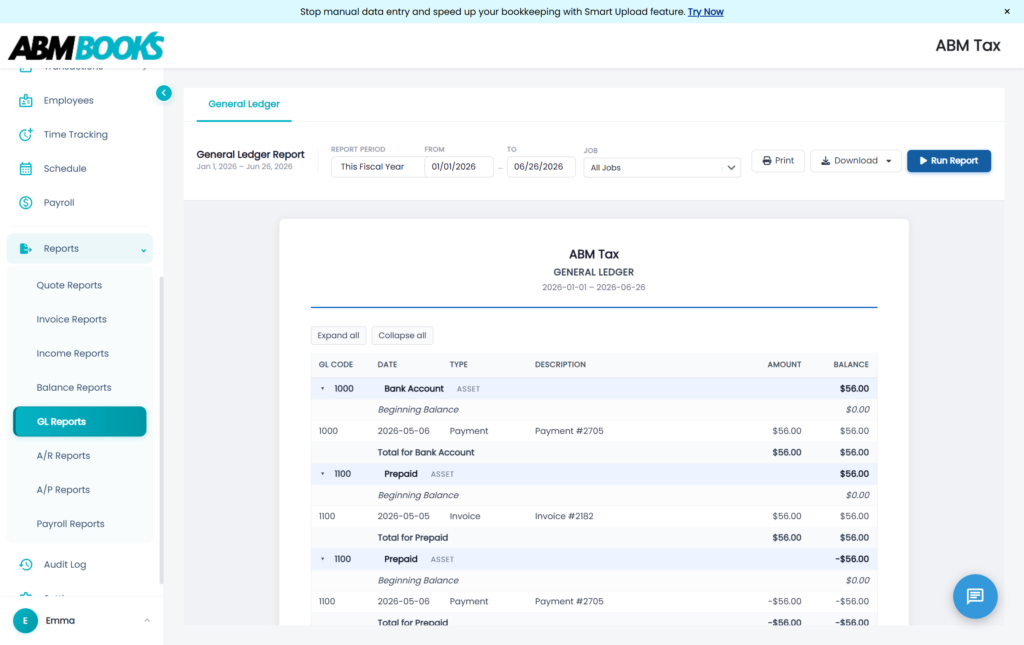Click Collapse all button
This screenshot has height=645, width=1024.
[402, 336]
